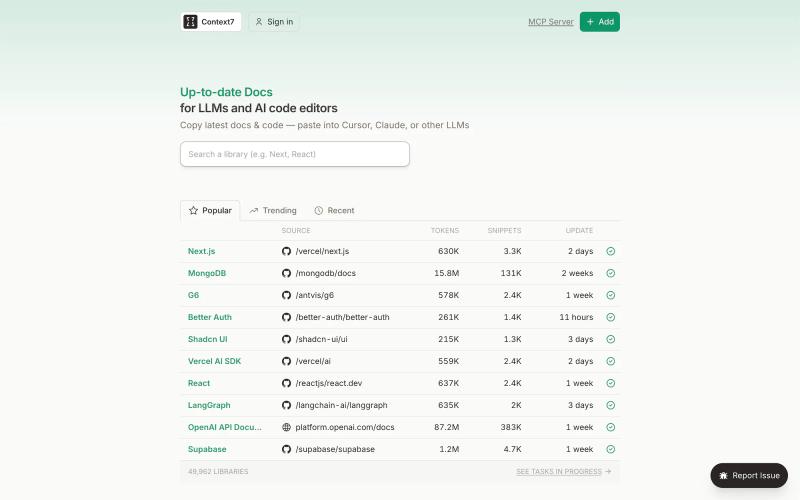Open the LangGraph library link
Viewport: 800px width, 500px height.
coord(209,405)
